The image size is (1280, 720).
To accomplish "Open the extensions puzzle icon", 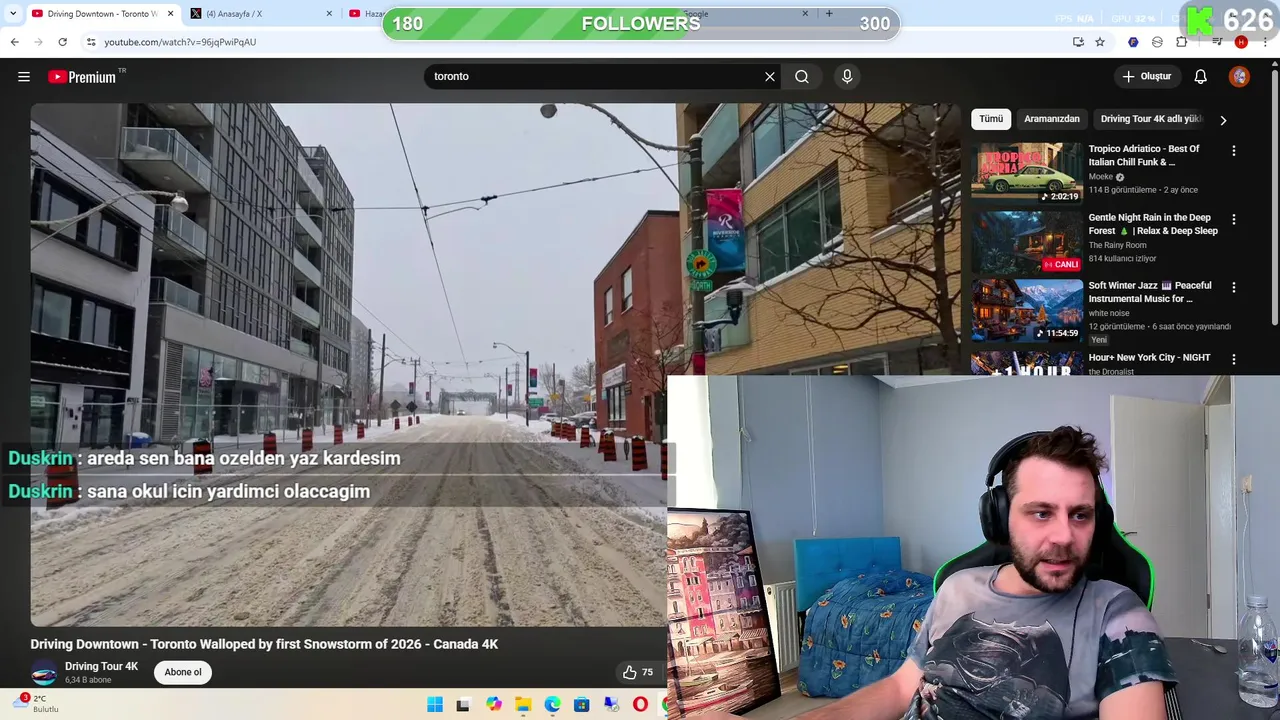I will [1182, 42].
